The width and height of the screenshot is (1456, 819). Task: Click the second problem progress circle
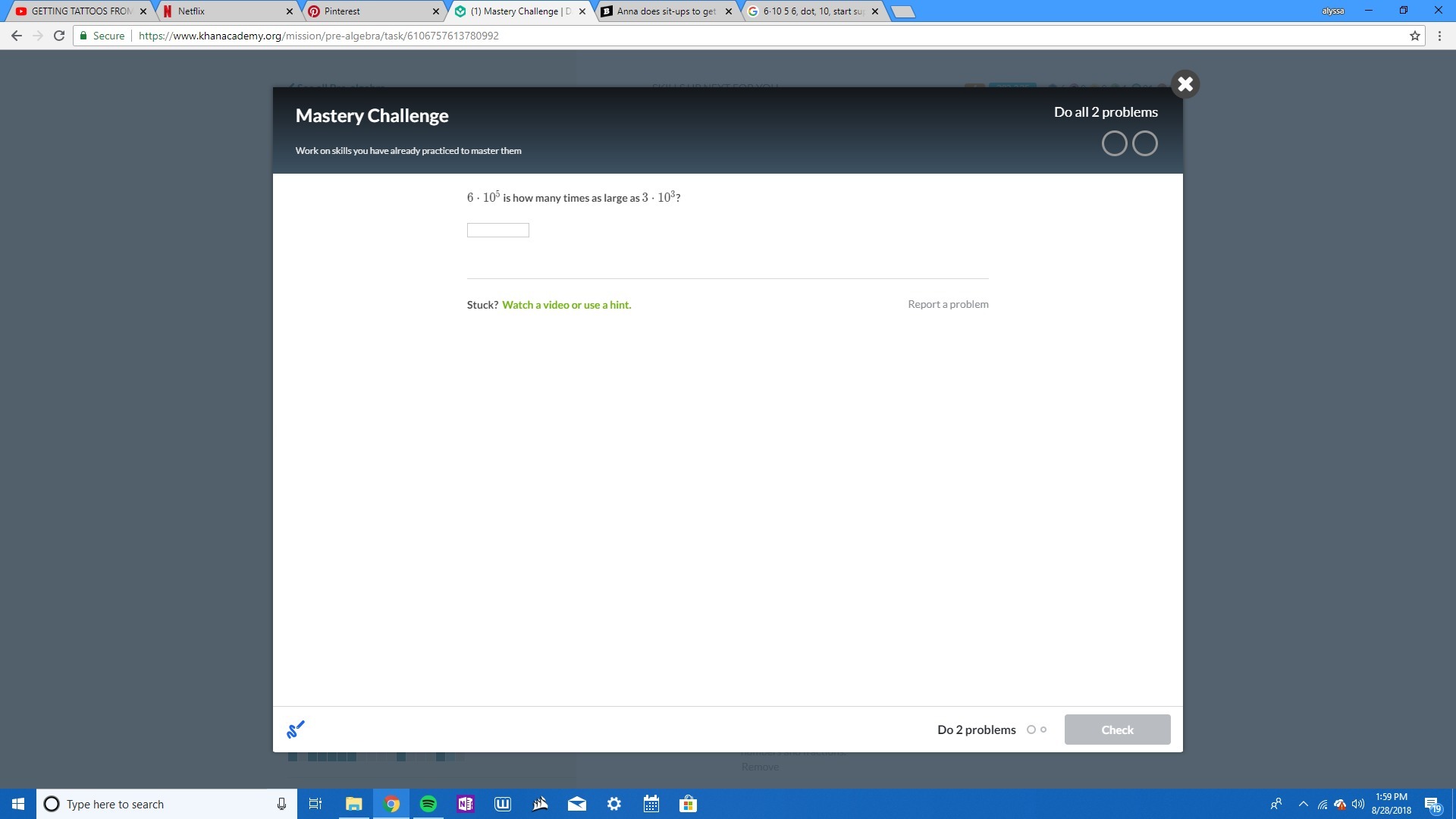(1144, 143)
